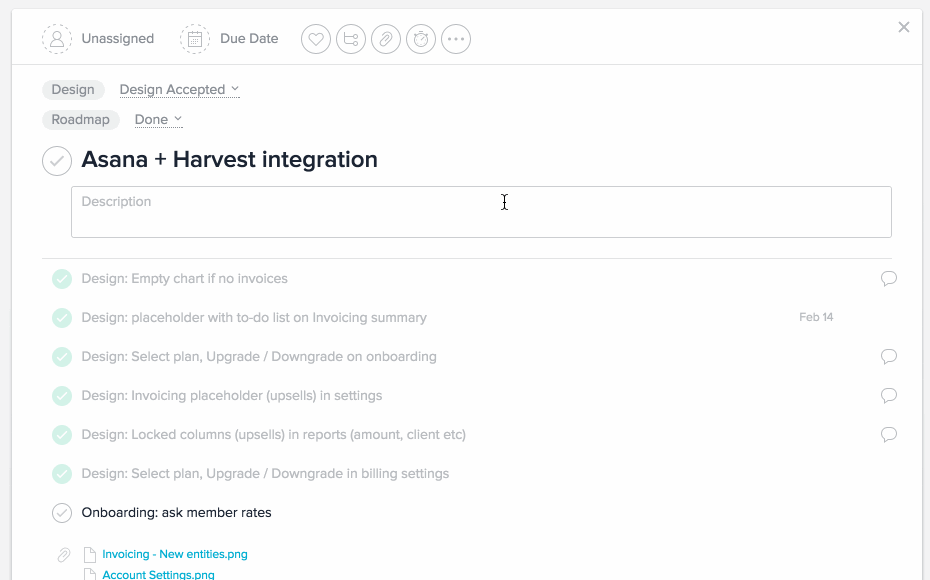Image resolution: width=930 pixels, height=580 pixels.
Task: Open the "Invoicing - New entities.png" attachment
Action: click(x=175, y=554)
